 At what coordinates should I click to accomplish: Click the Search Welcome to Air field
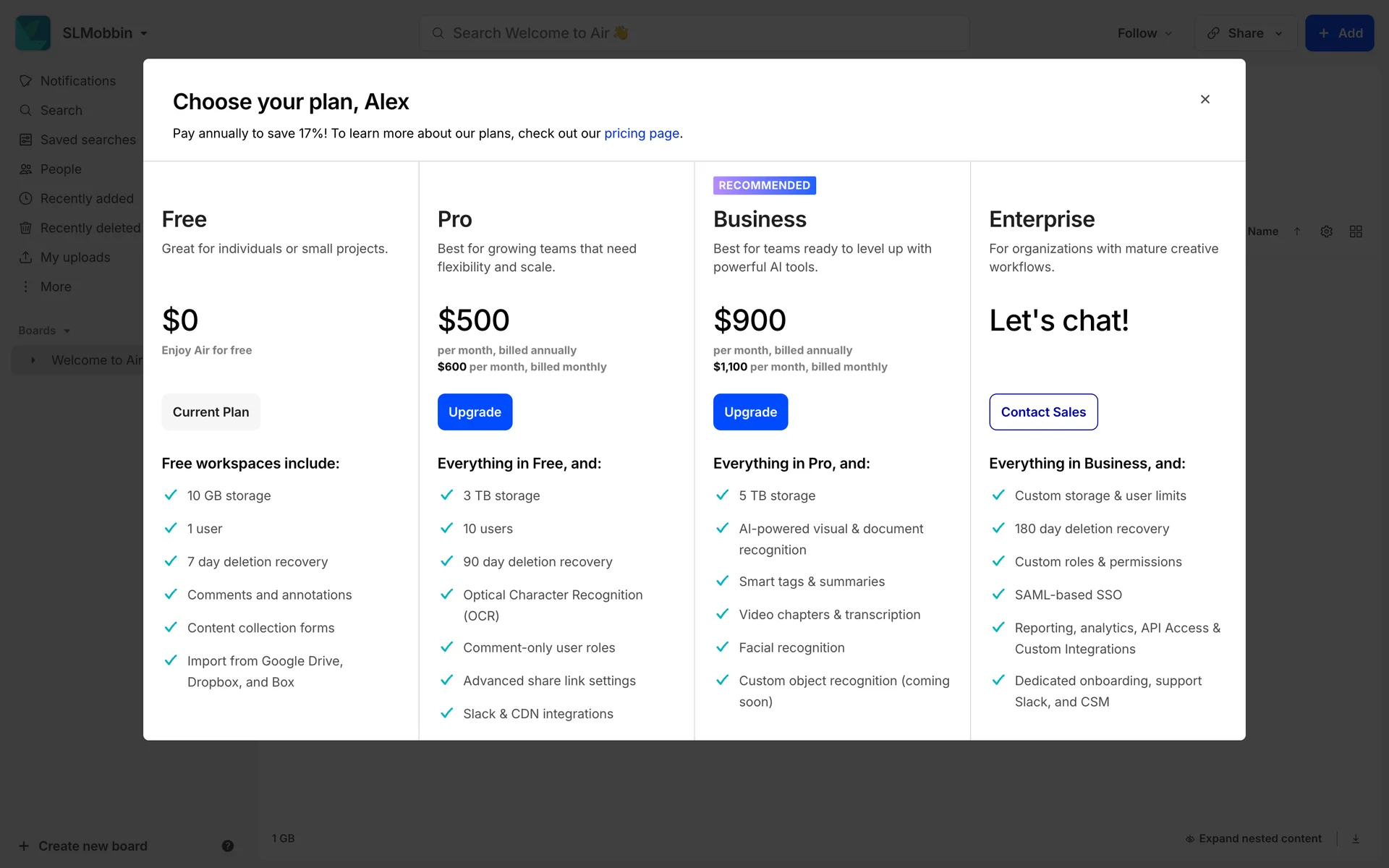[x=694, y=33]
